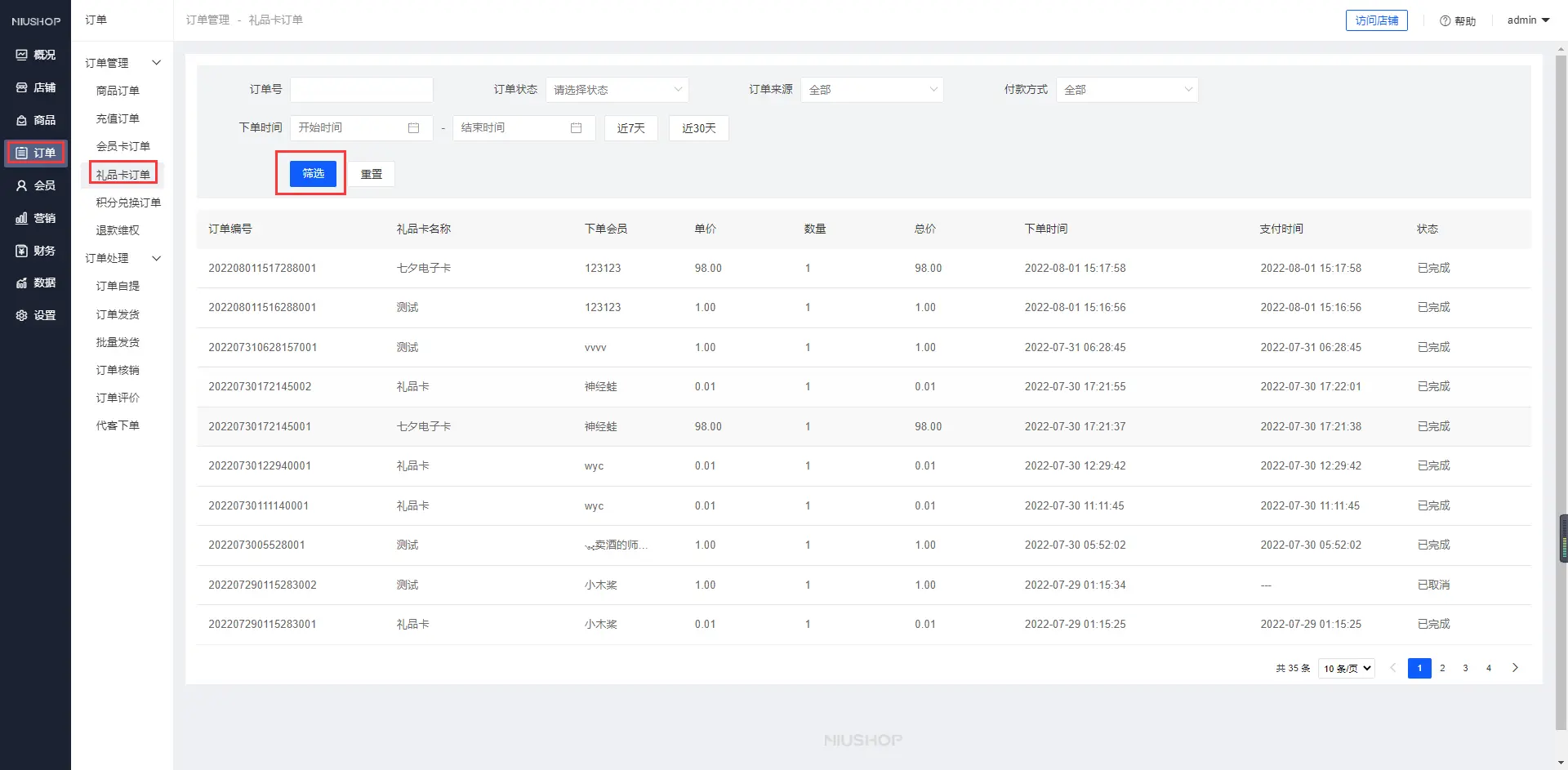Expand the 订单状态 status dropdown

(x=617, y=90)
